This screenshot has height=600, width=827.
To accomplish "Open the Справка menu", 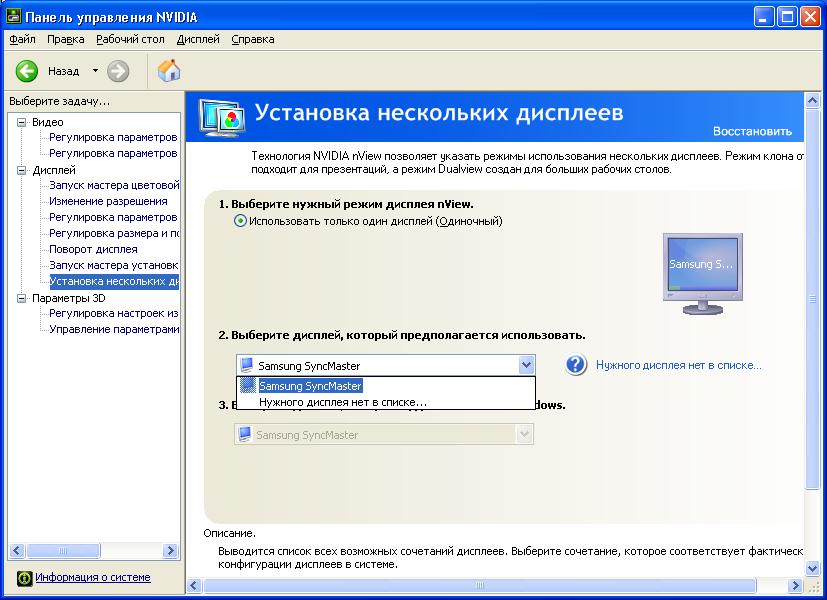I will (253, 39).
